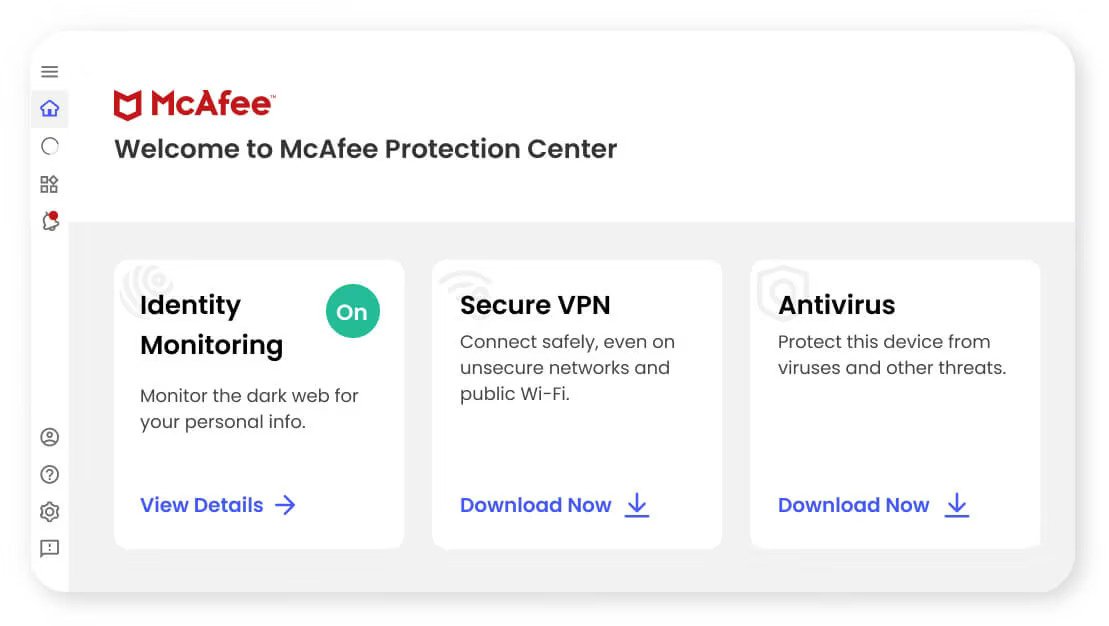The width and height of the screenshot is (1109, 626).
Task: Click the download arrow beside Secure VPN link
Action: [x=637, y=506]
